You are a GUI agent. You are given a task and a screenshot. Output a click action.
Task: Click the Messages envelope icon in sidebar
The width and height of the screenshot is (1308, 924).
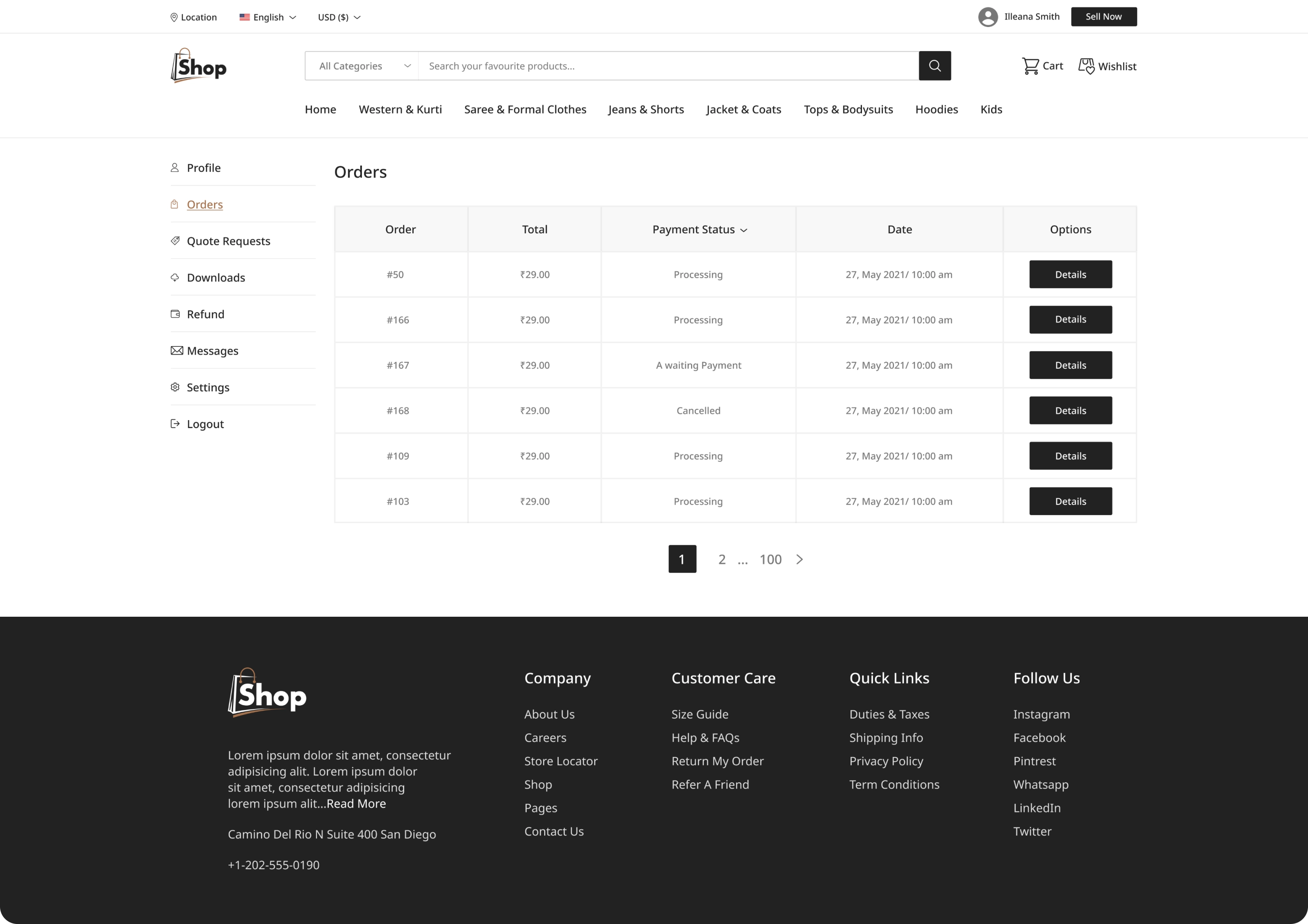[177, 350]
